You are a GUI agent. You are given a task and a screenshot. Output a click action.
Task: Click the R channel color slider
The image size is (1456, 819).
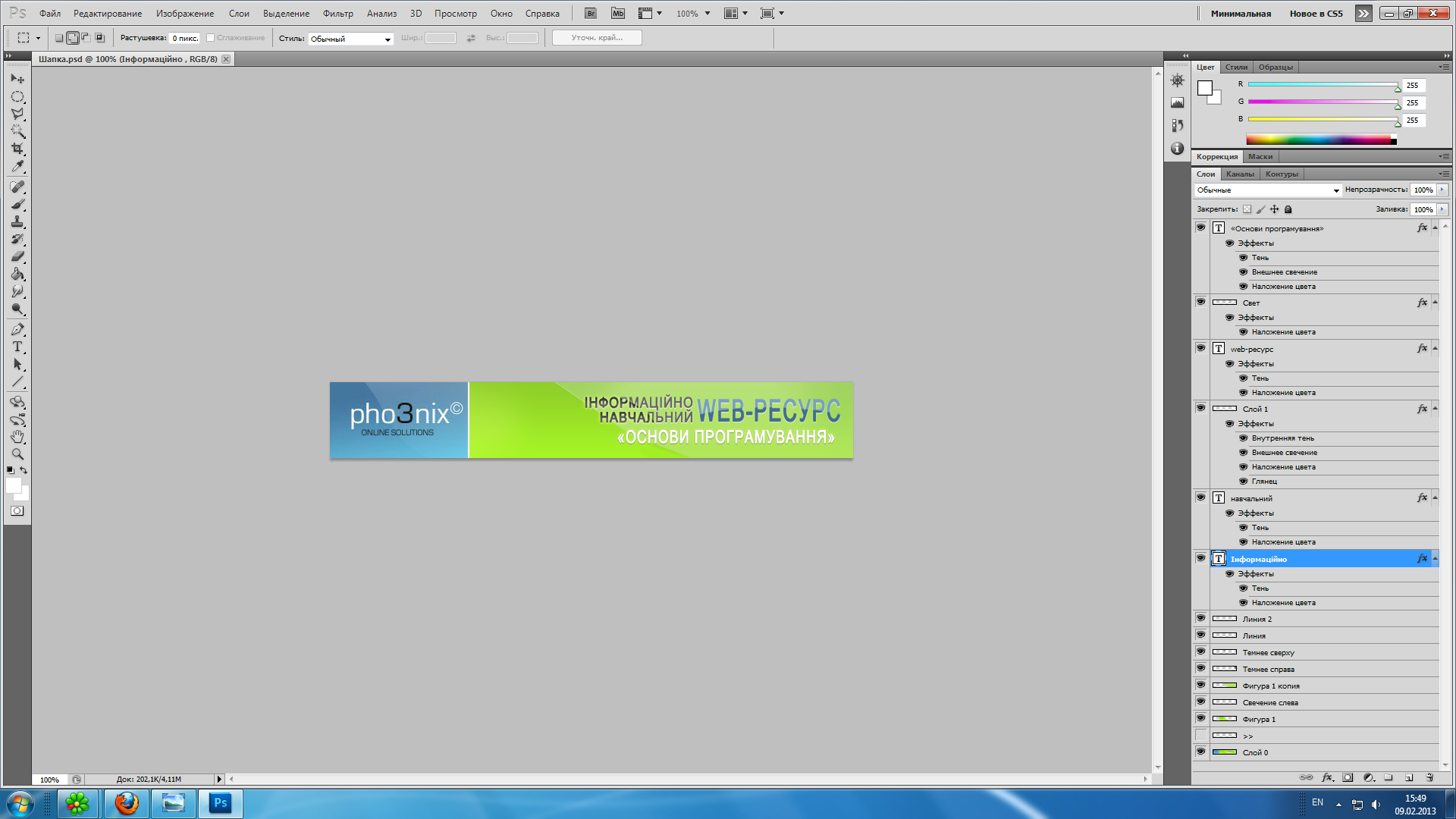1323,85
